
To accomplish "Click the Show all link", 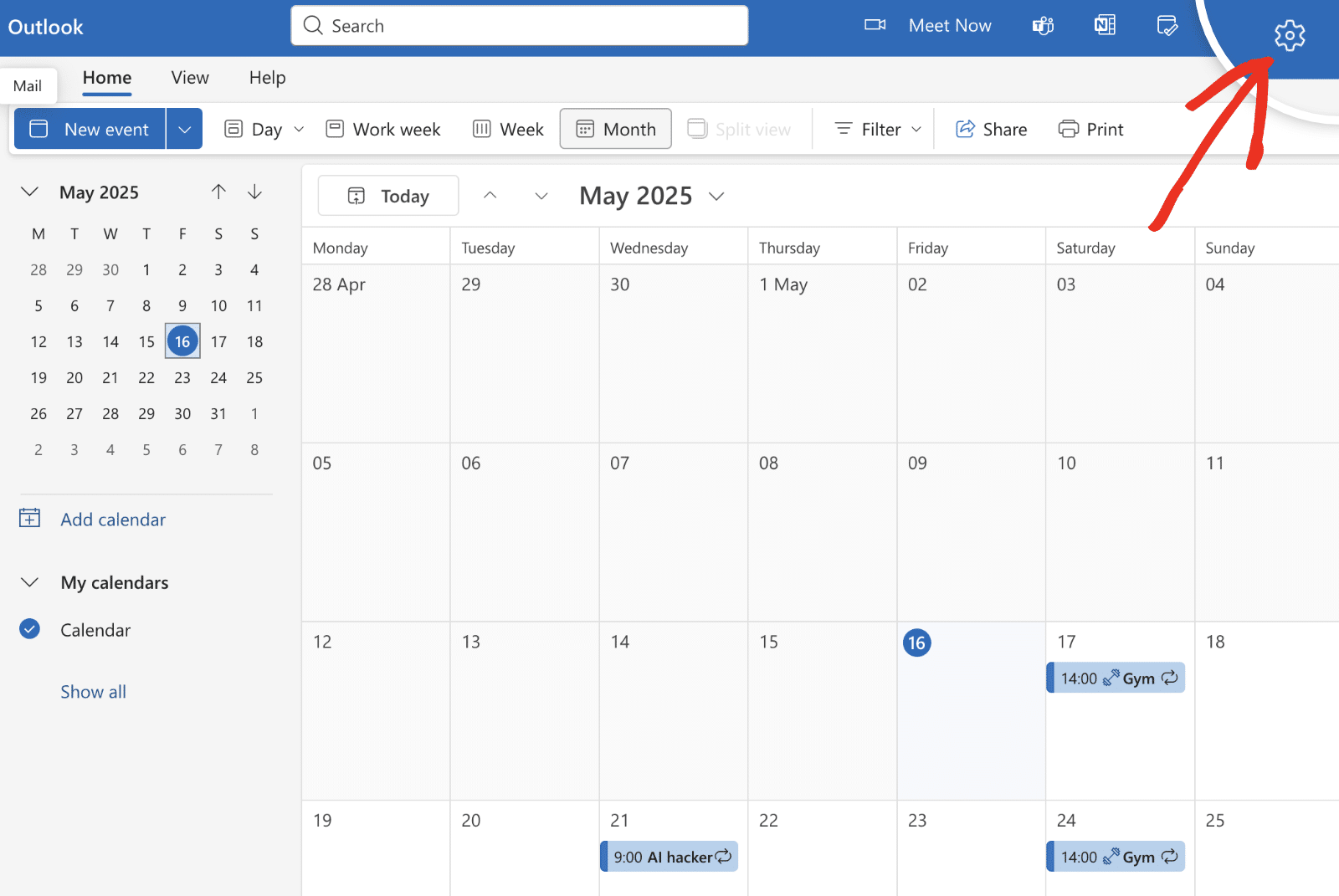I will click(x=93, y=692).
